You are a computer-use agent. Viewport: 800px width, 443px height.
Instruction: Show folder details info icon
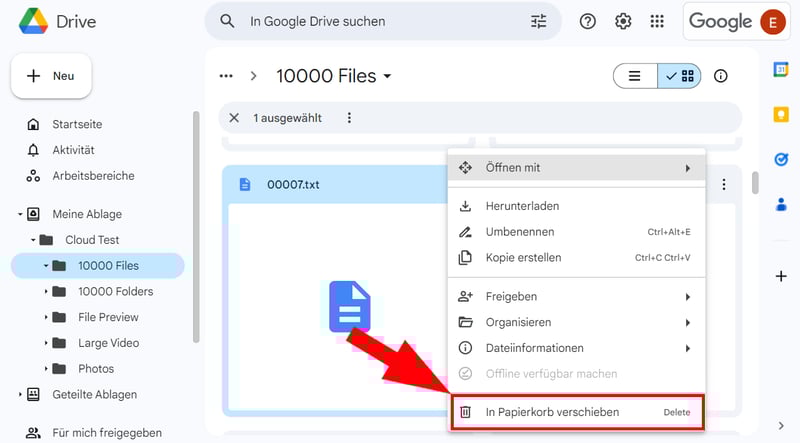click(721, 76)
